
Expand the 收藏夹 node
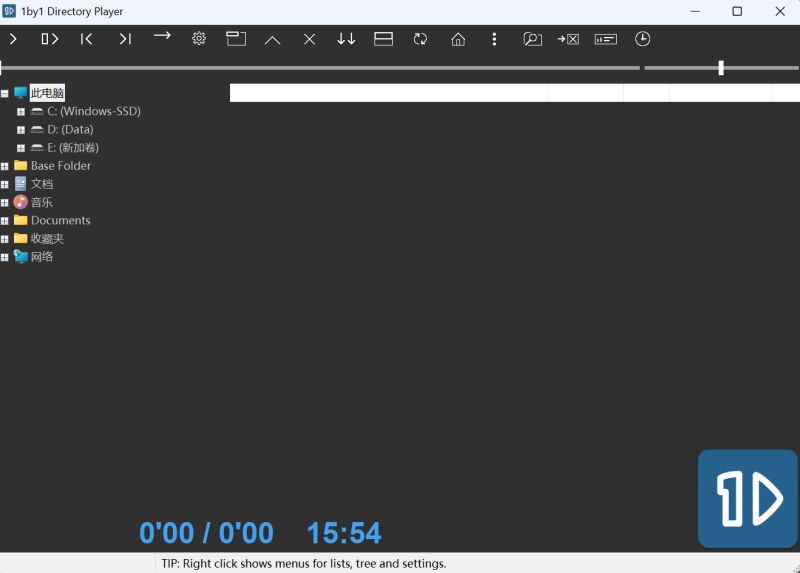(5, 239)
